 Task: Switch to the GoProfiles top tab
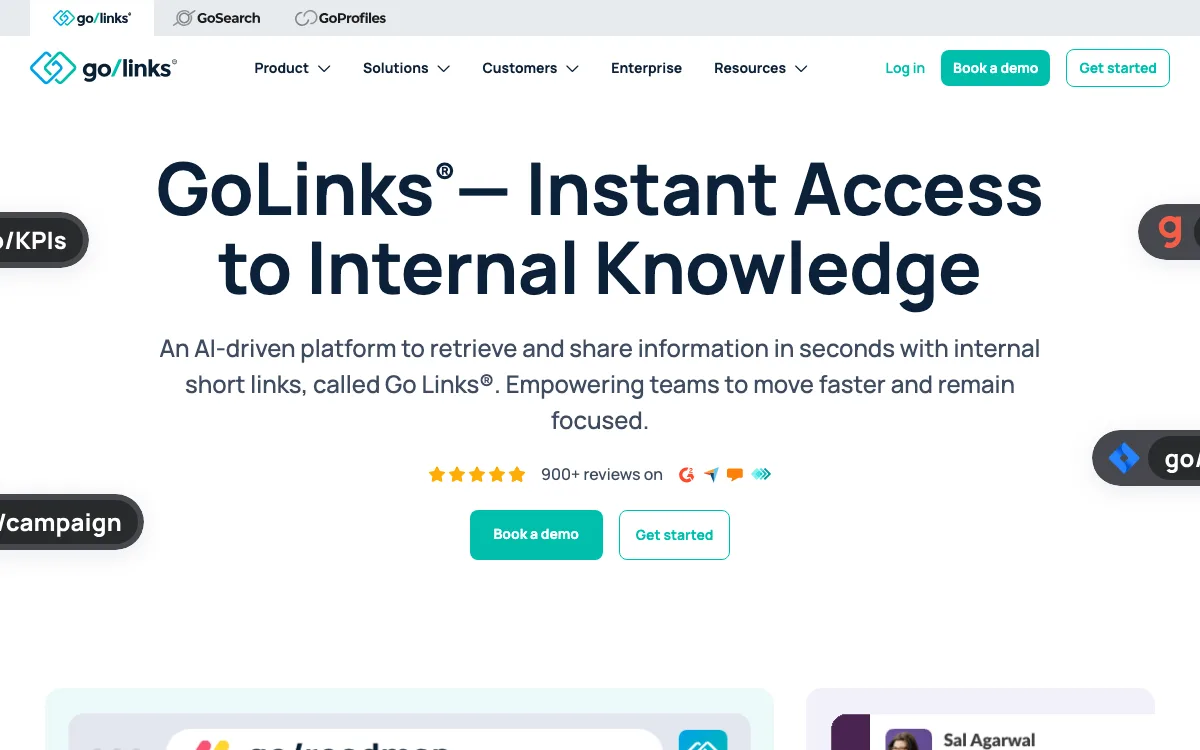[x=341, y=18]
